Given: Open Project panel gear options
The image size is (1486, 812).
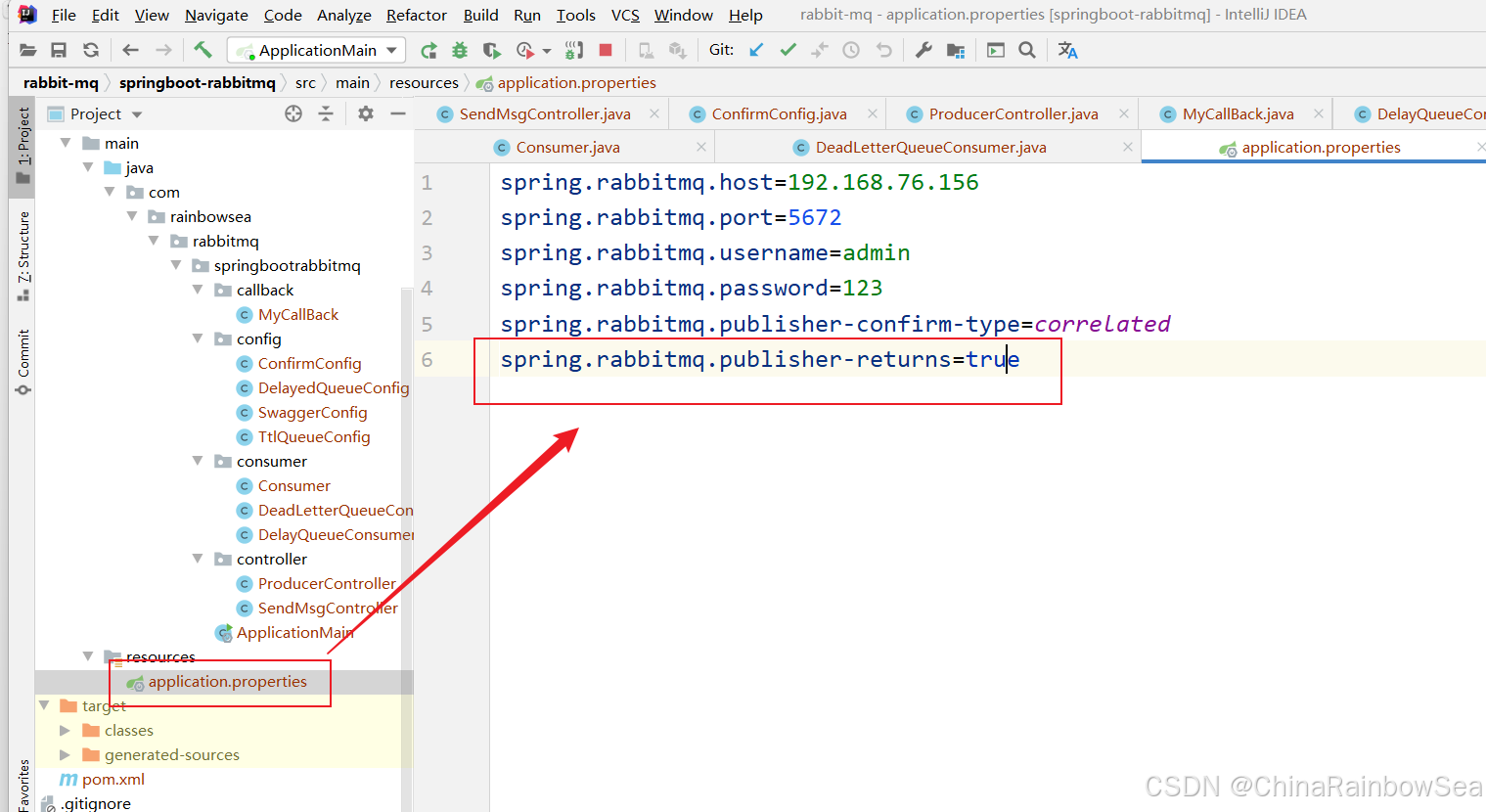Looking at the screenshot, I should [366, 113].
